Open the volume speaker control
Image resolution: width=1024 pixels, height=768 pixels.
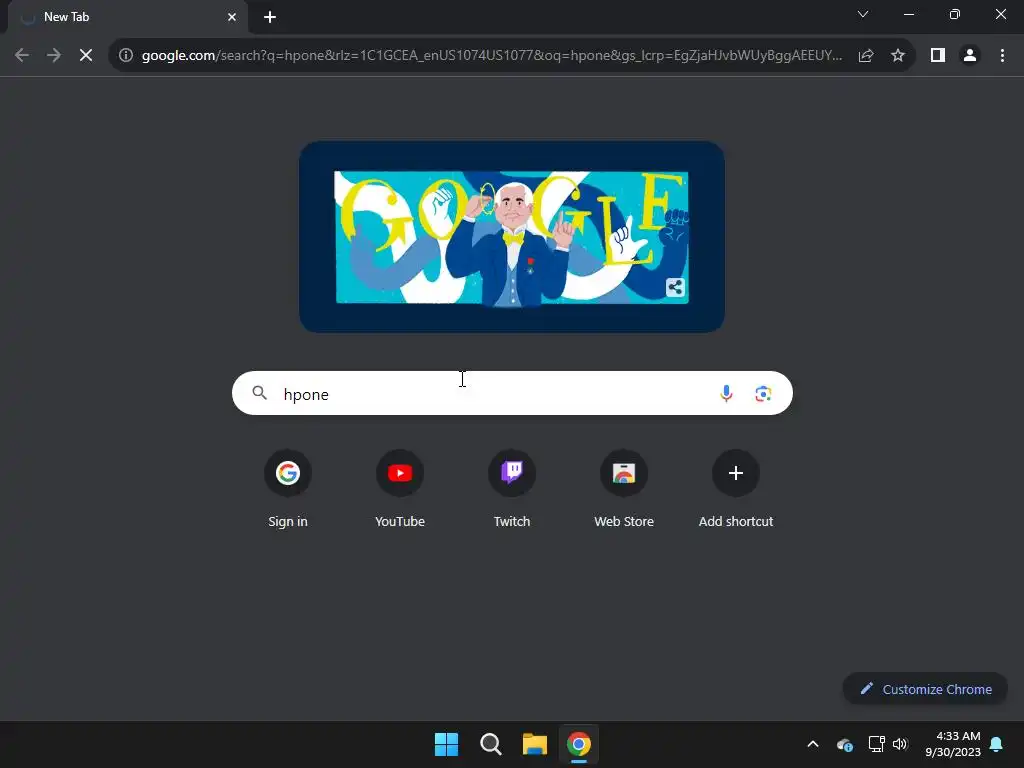900,744
